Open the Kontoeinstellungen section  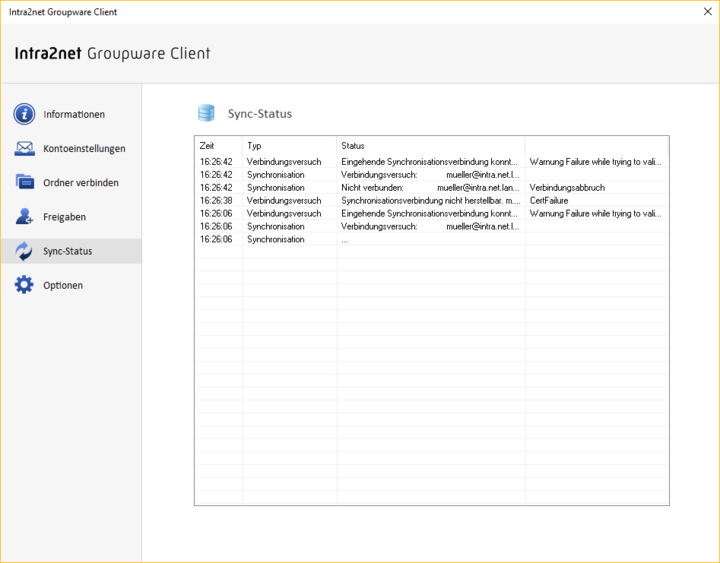click(x=84, y=149)
